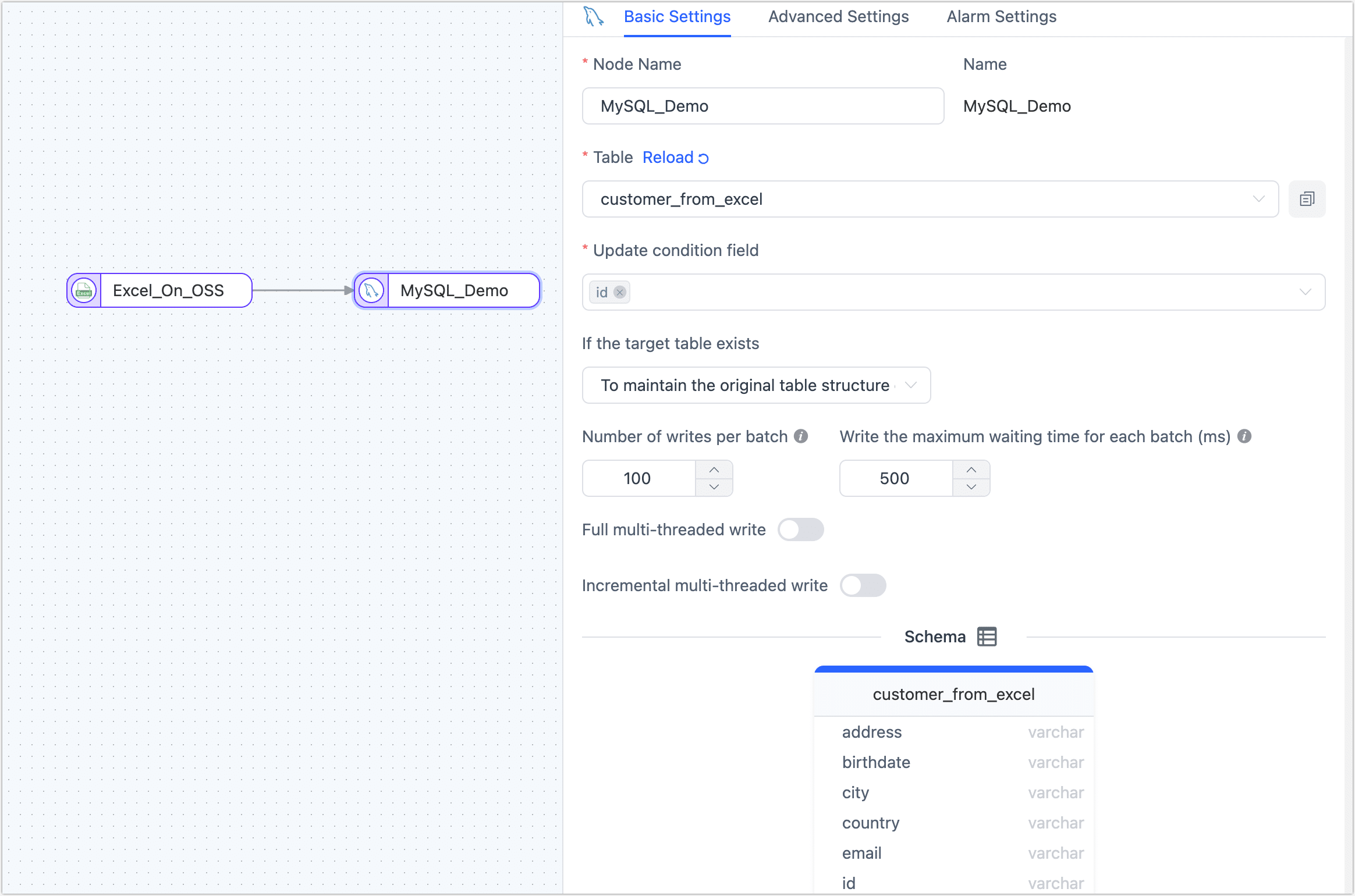Click the MySQL dolphin icon beside the settings tabs
This screenshot has width=1355, height=896.
click(x=593, y=17)
